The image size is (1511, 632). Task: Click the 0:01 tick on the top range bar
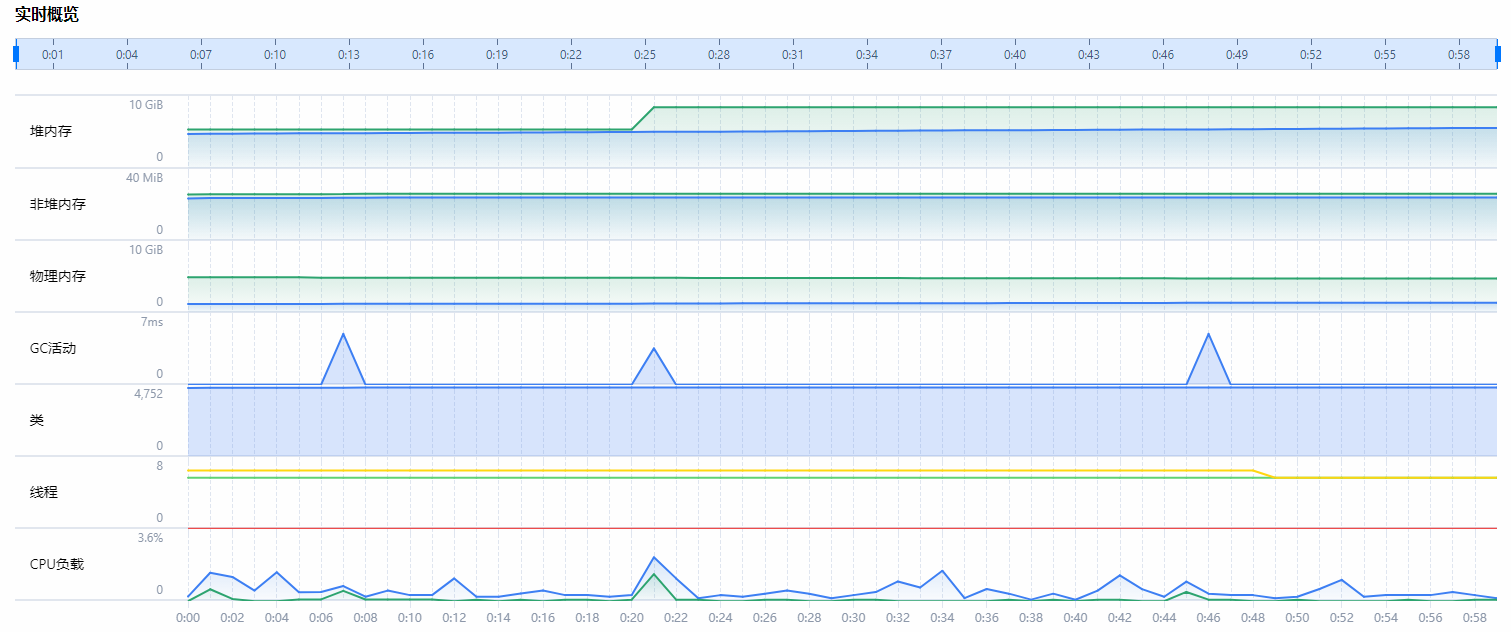coord(53,54)
